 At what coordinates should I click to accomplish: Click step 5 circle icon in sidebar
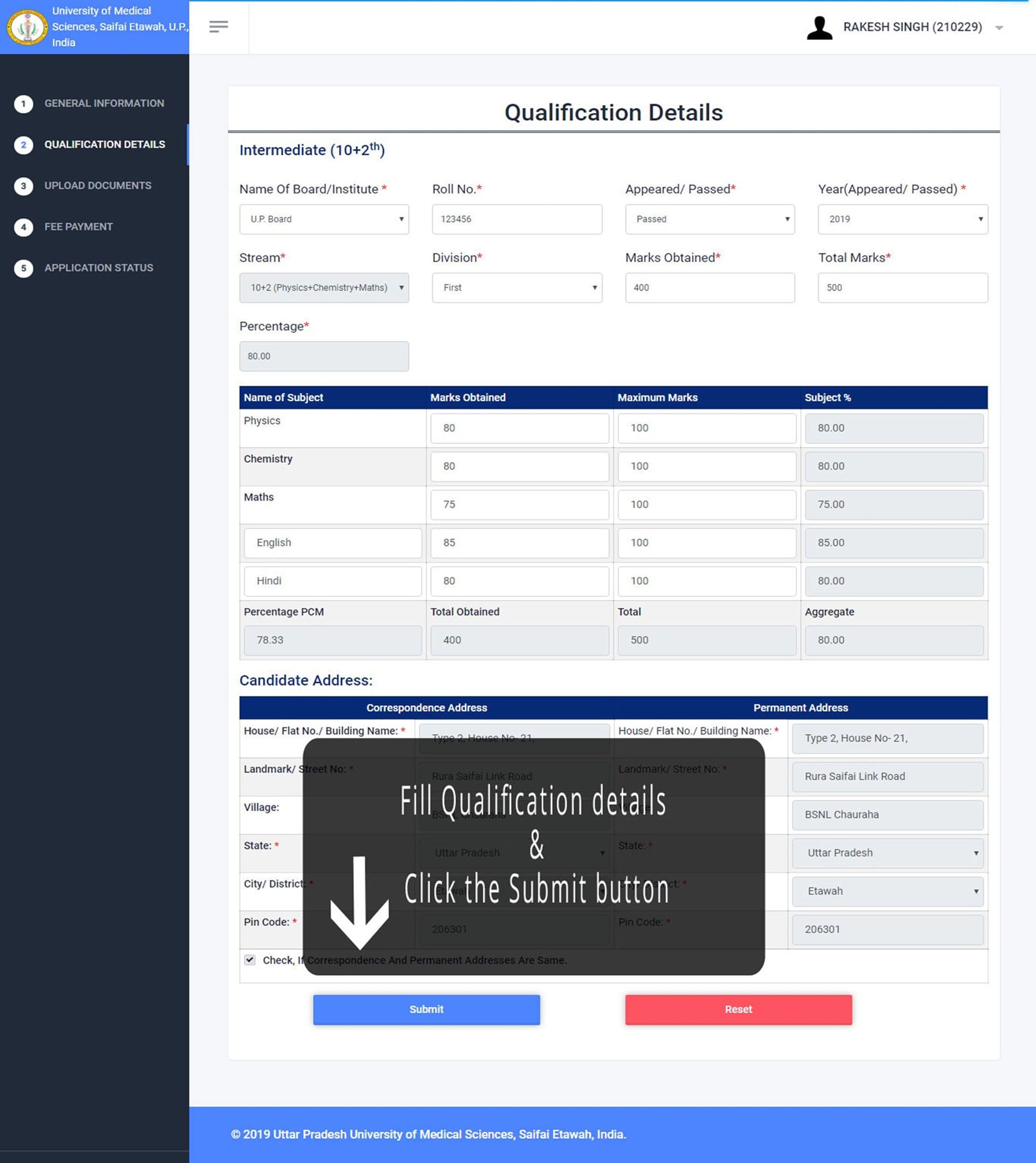point(23,268)
